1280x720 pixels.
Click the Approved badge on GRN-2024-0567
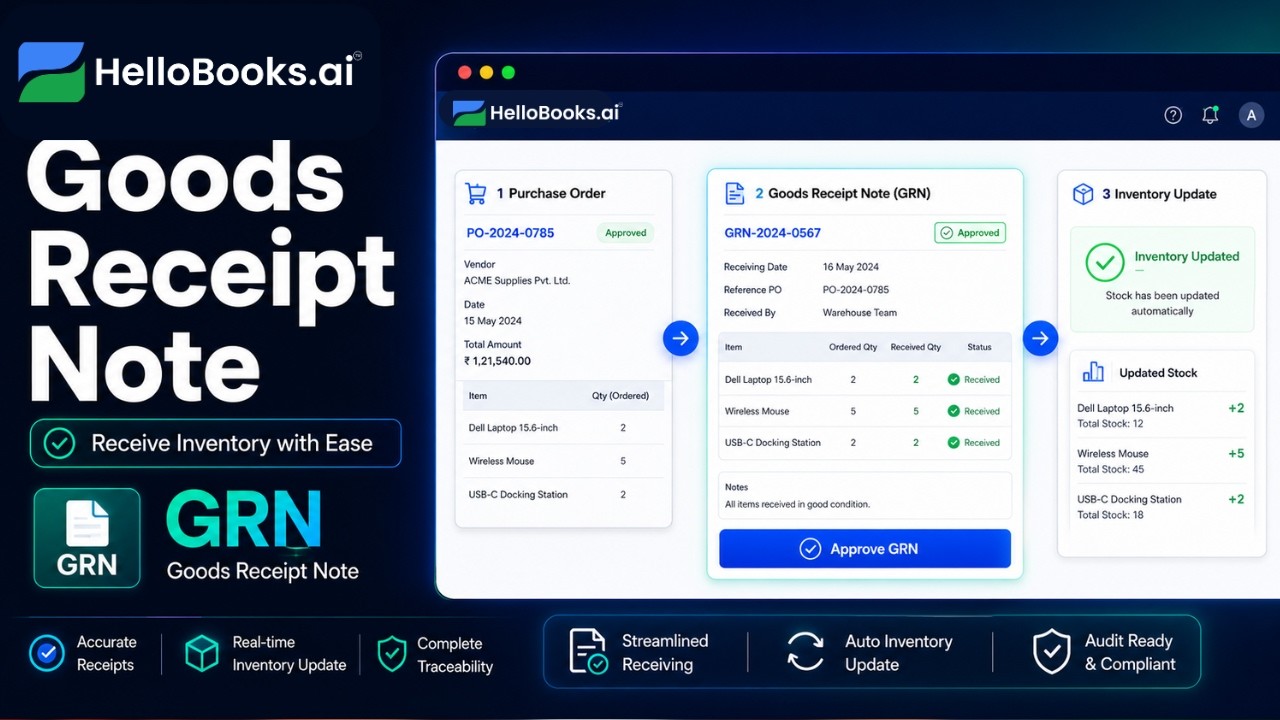tap(970, 233)
